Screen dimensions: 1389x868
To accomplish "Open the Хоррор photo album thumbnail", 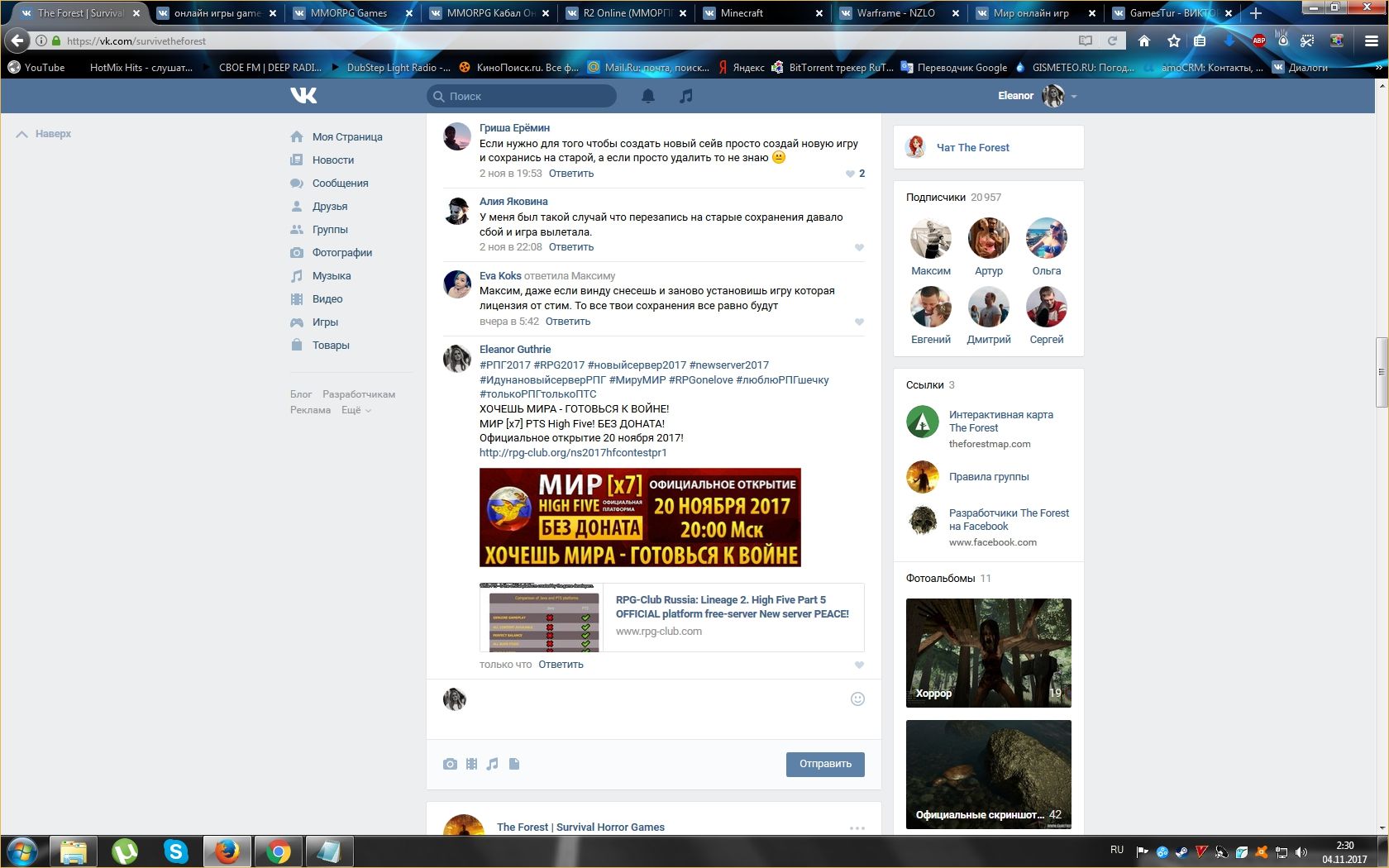I will [x=988, y=653].
